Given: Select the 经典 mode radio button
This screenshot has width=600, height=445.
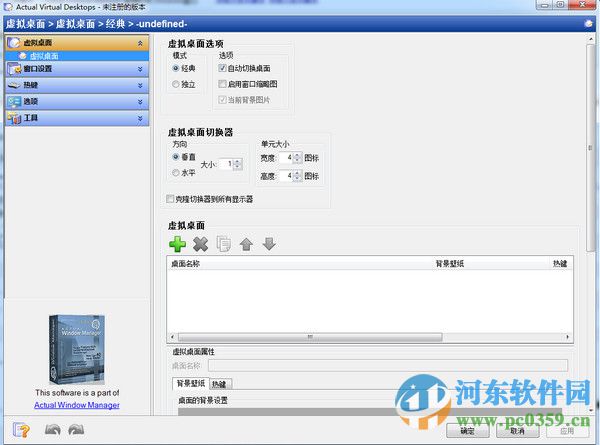Looking at the screenshot, I should click(176, 68).
